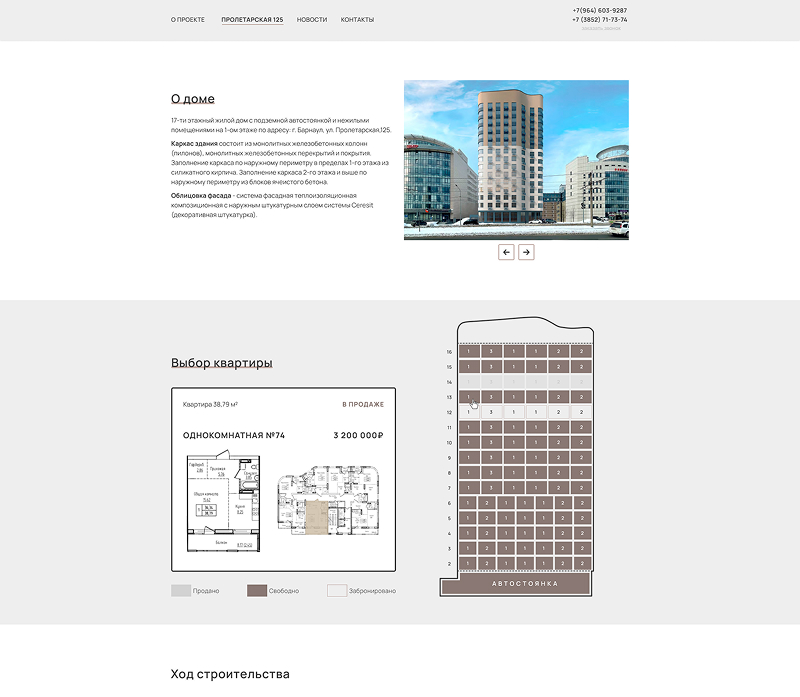Image resolution: width=800 pixels, height=697 pixels.
Task: Pick 3-room apartment on floor 9
Action: tap(491, 457)
